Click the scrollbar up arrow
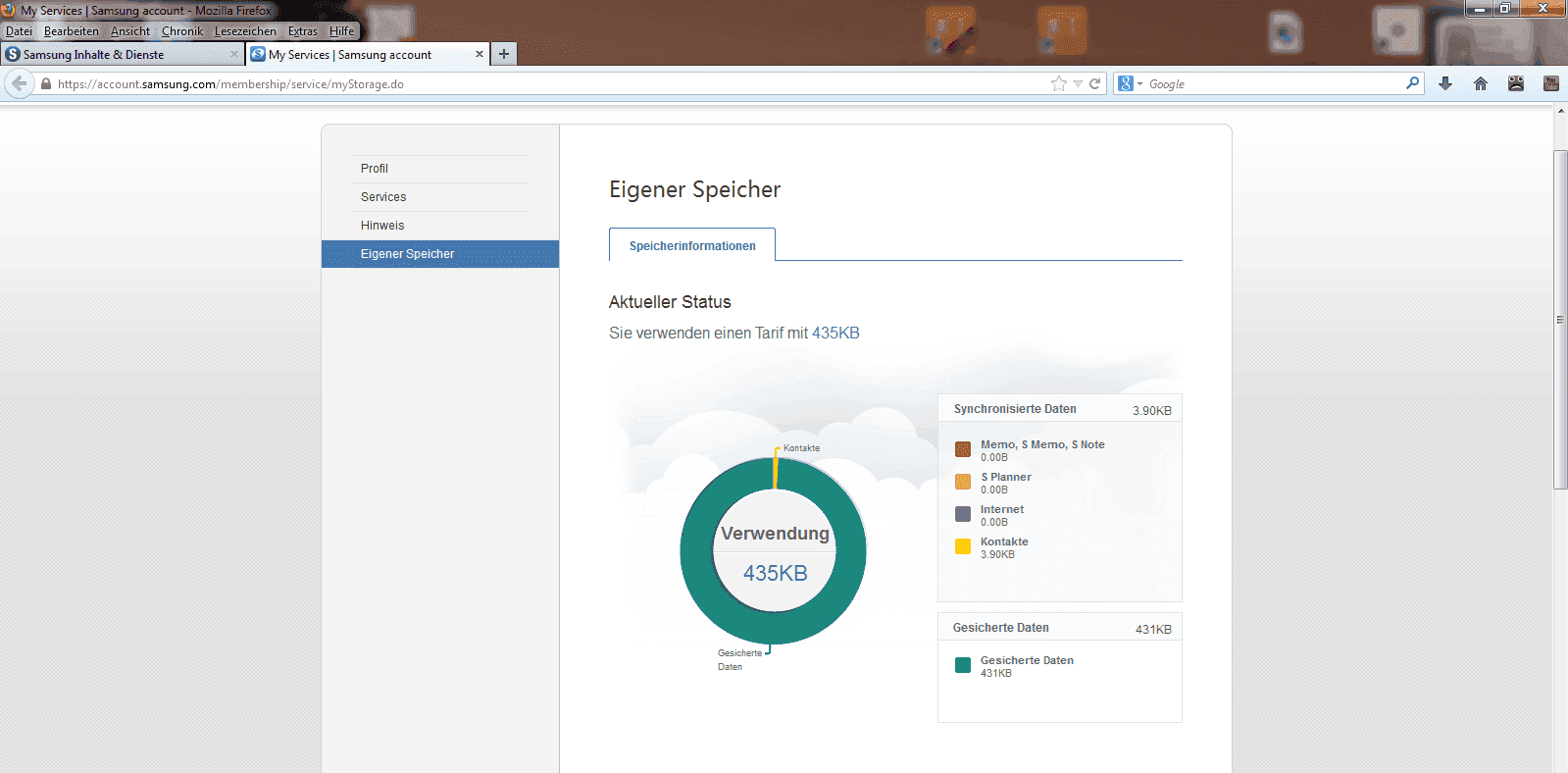1568x773 pixels. click(x=1560, y=110)
